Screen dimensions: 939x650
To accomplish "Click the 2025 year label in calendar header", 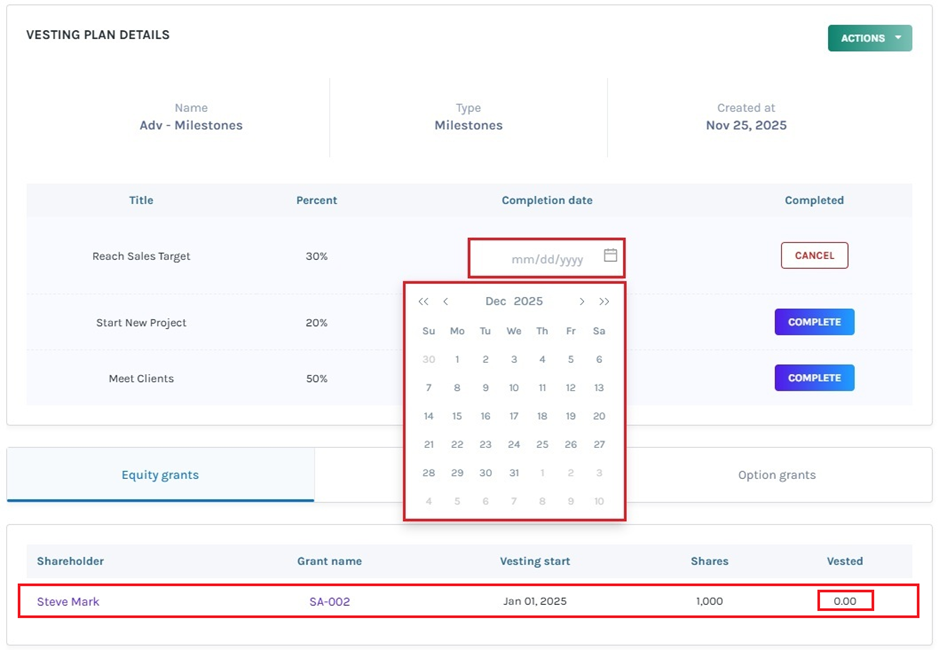I will tap(528, 302).
